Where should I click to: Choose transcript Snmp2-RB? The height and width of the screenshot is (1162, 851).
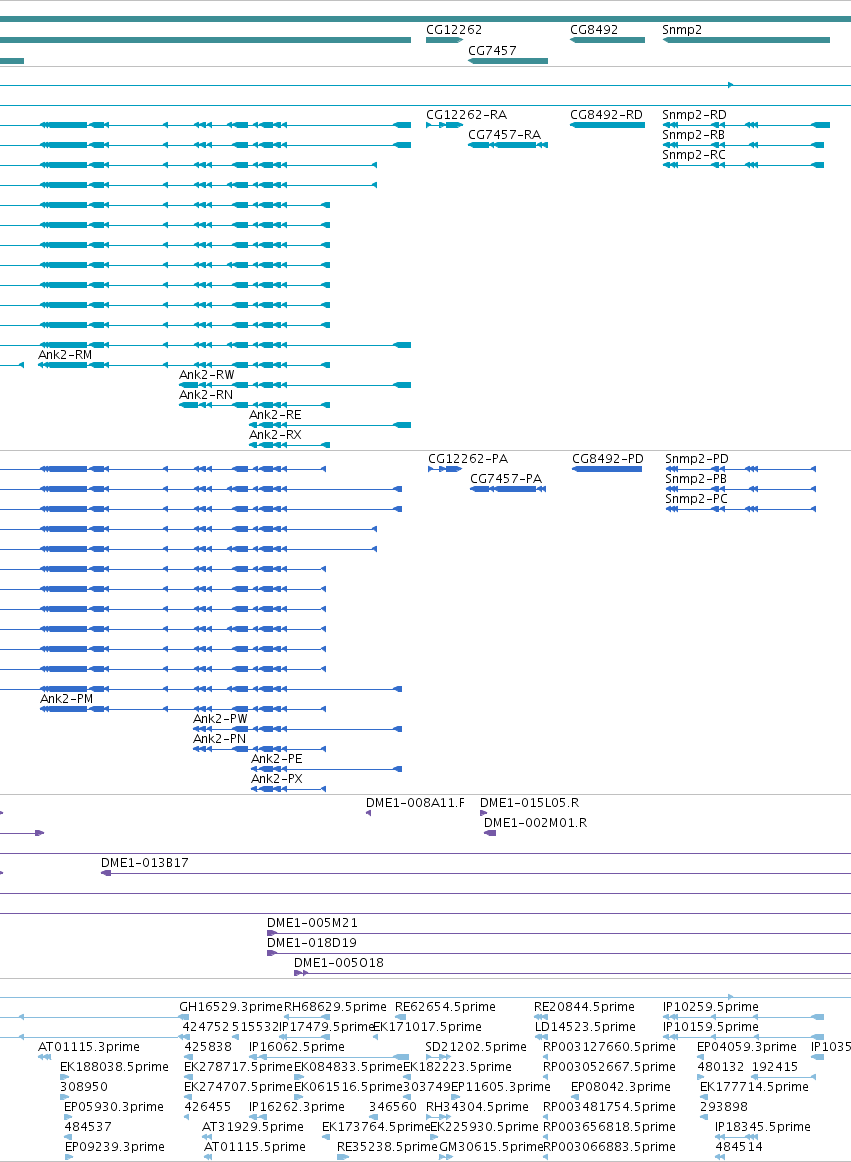point(693,135)
